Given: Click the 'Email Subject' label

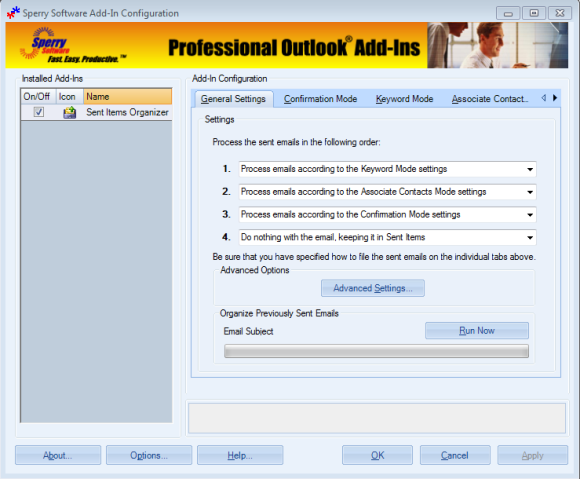Looking at the screenshot, I should [x=248, y=331].
